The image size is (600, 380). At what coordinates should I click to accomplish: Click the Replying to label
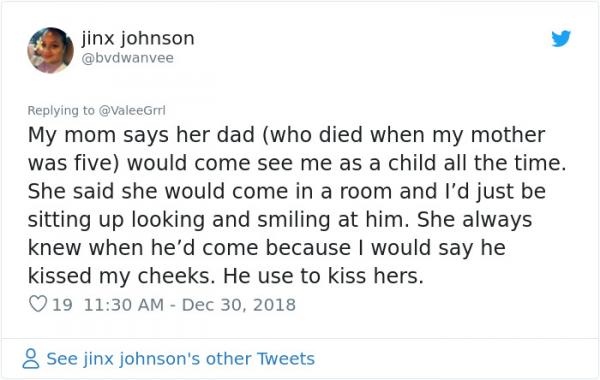[x=61, y=111]
